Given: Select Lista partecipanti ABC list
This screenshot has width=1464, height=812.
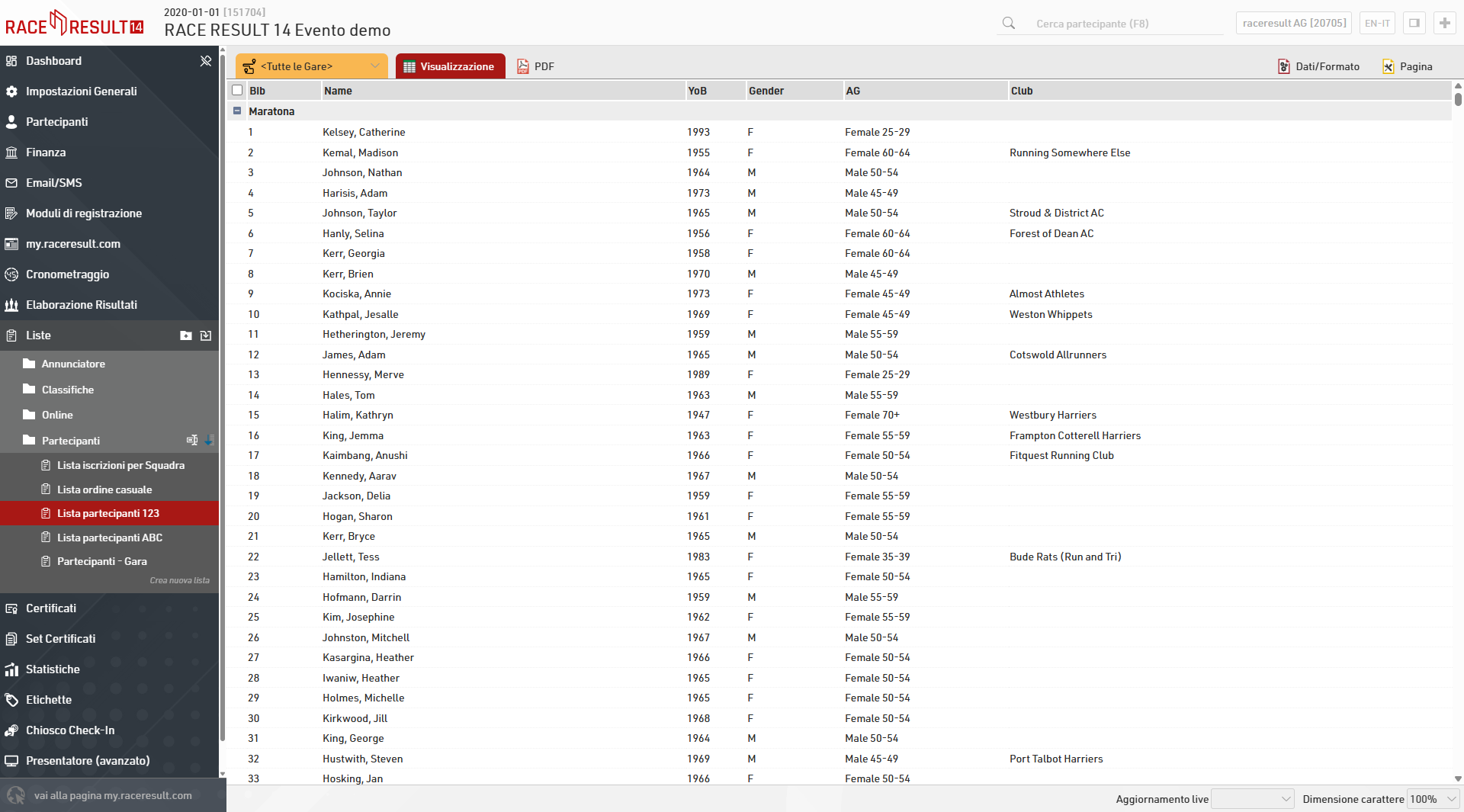Looking at the screenshot, I should point(110,538).
